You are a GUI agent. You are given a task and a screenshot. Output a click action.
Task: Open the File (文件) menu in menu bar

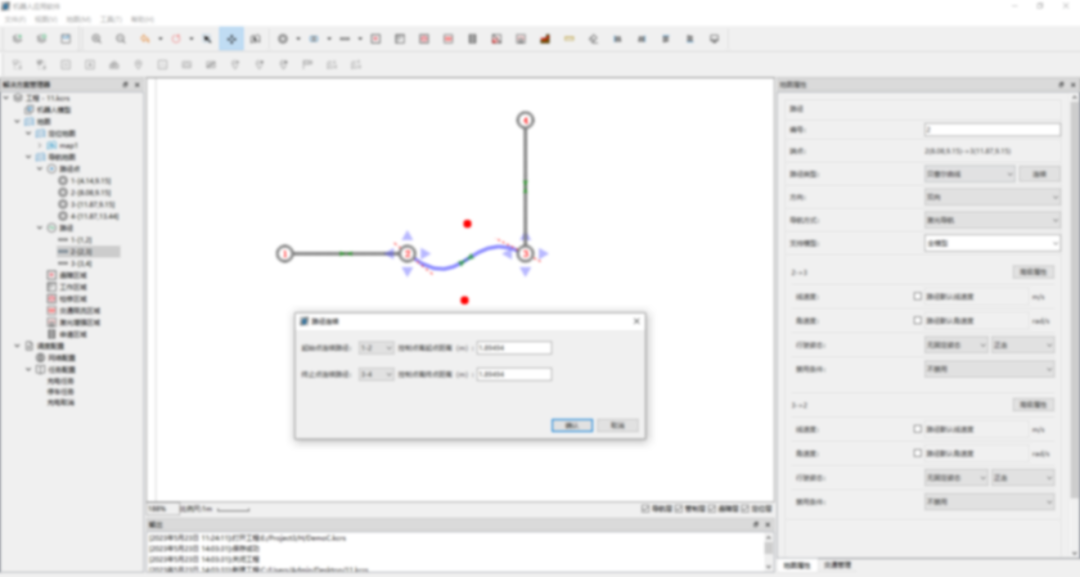pyautogui.click(x=15, y=19)
